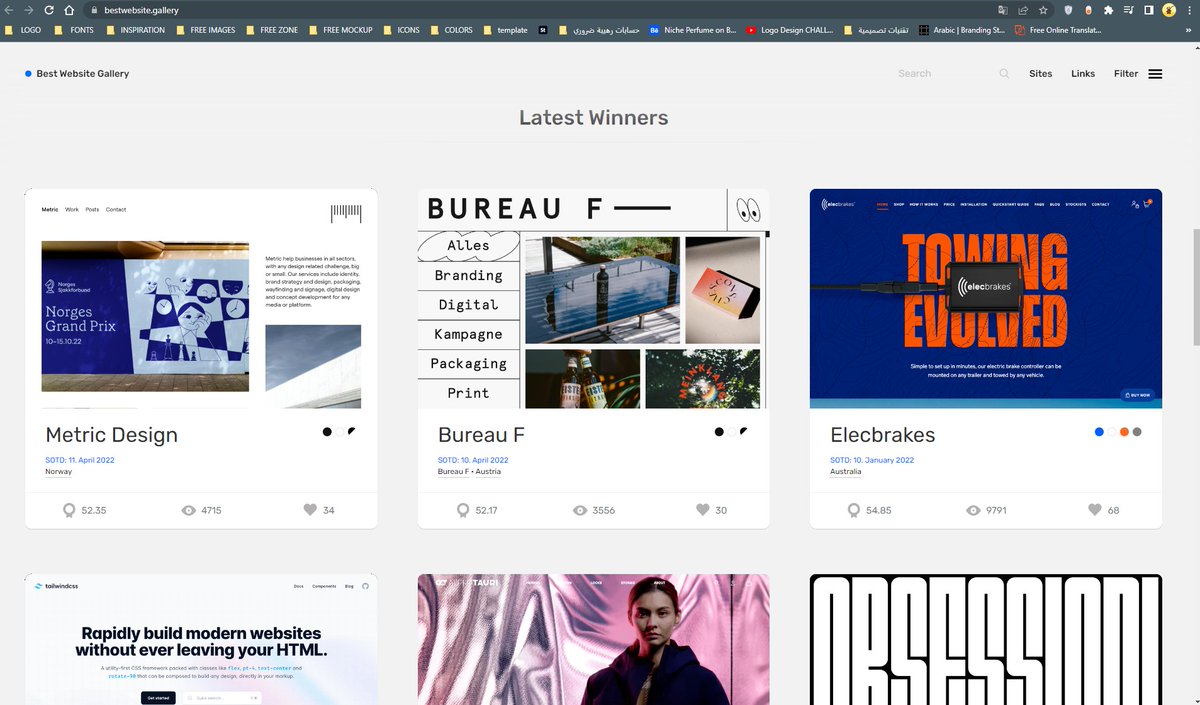1200x705 pixels.
Task: Share this page from the address bar
Action: (x=1023, y=10)
